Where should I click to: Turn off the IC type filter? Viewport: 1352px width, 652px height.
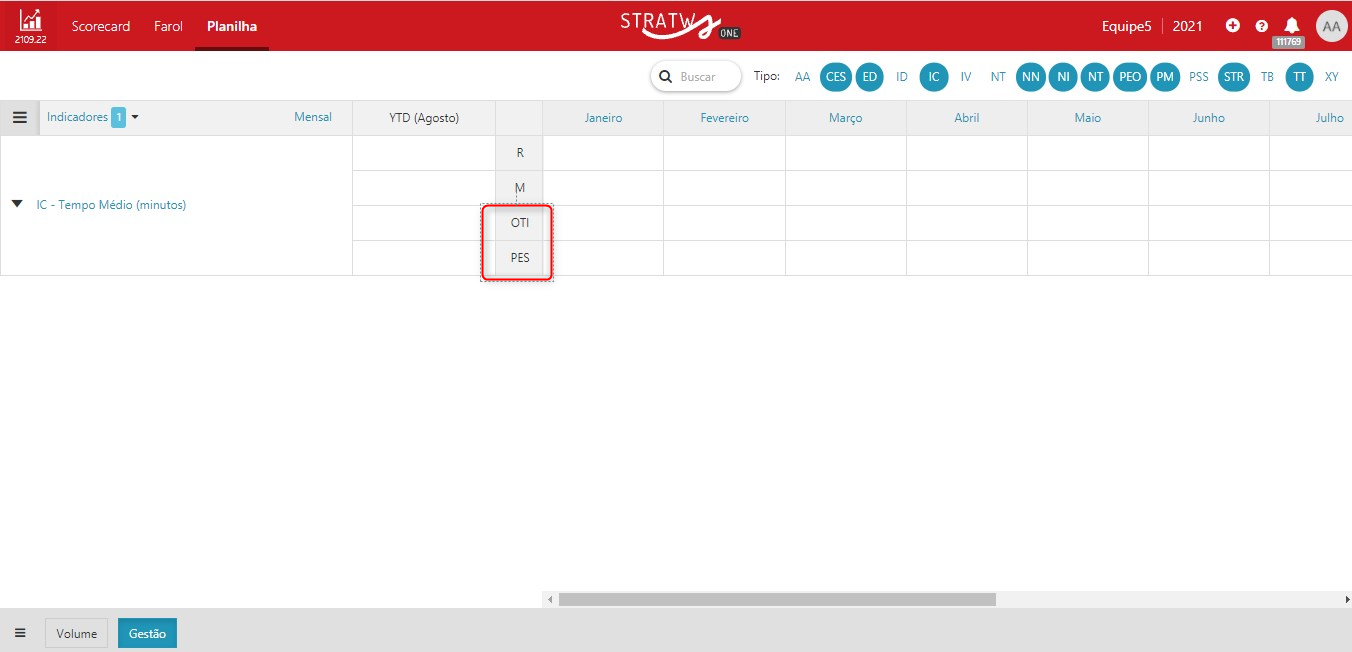[x=934, y=77]
